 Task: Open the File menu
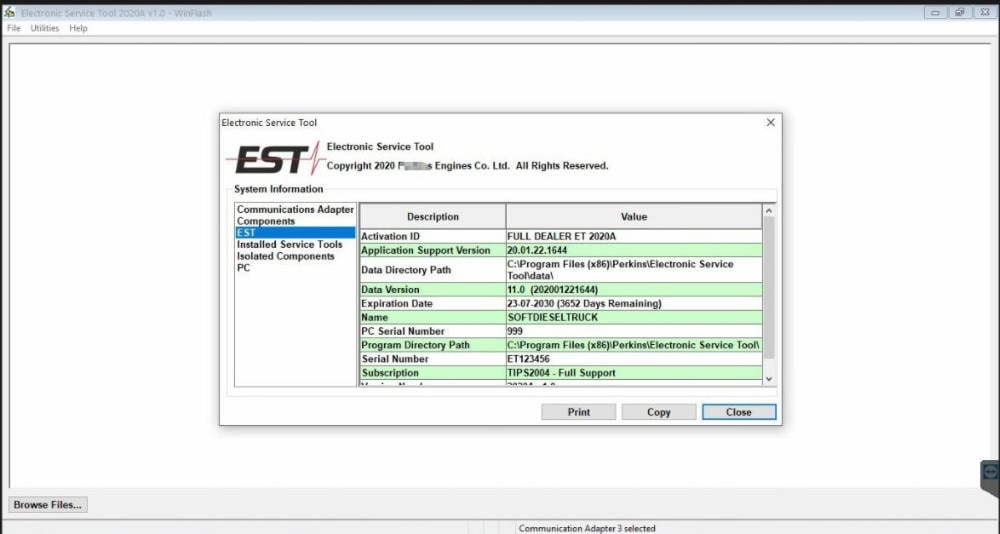pyautogui.click(x=13, y=28)
